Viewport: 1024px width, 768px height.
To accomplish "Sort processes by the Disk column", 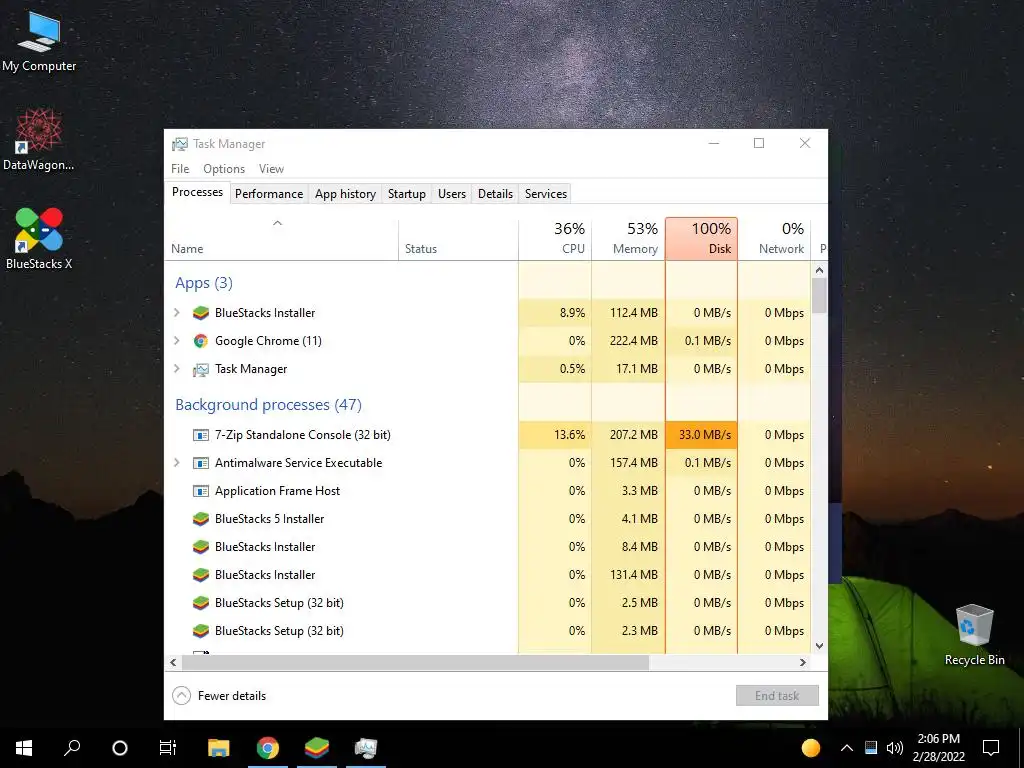I will 701,239.
